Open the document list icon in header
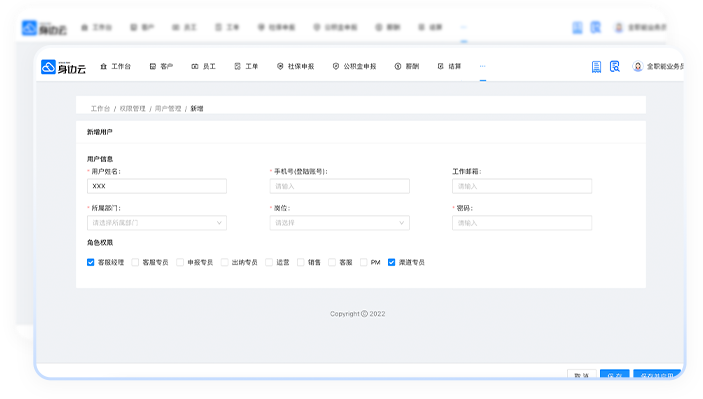The image size is (703, 399). (x=596, y=67)
